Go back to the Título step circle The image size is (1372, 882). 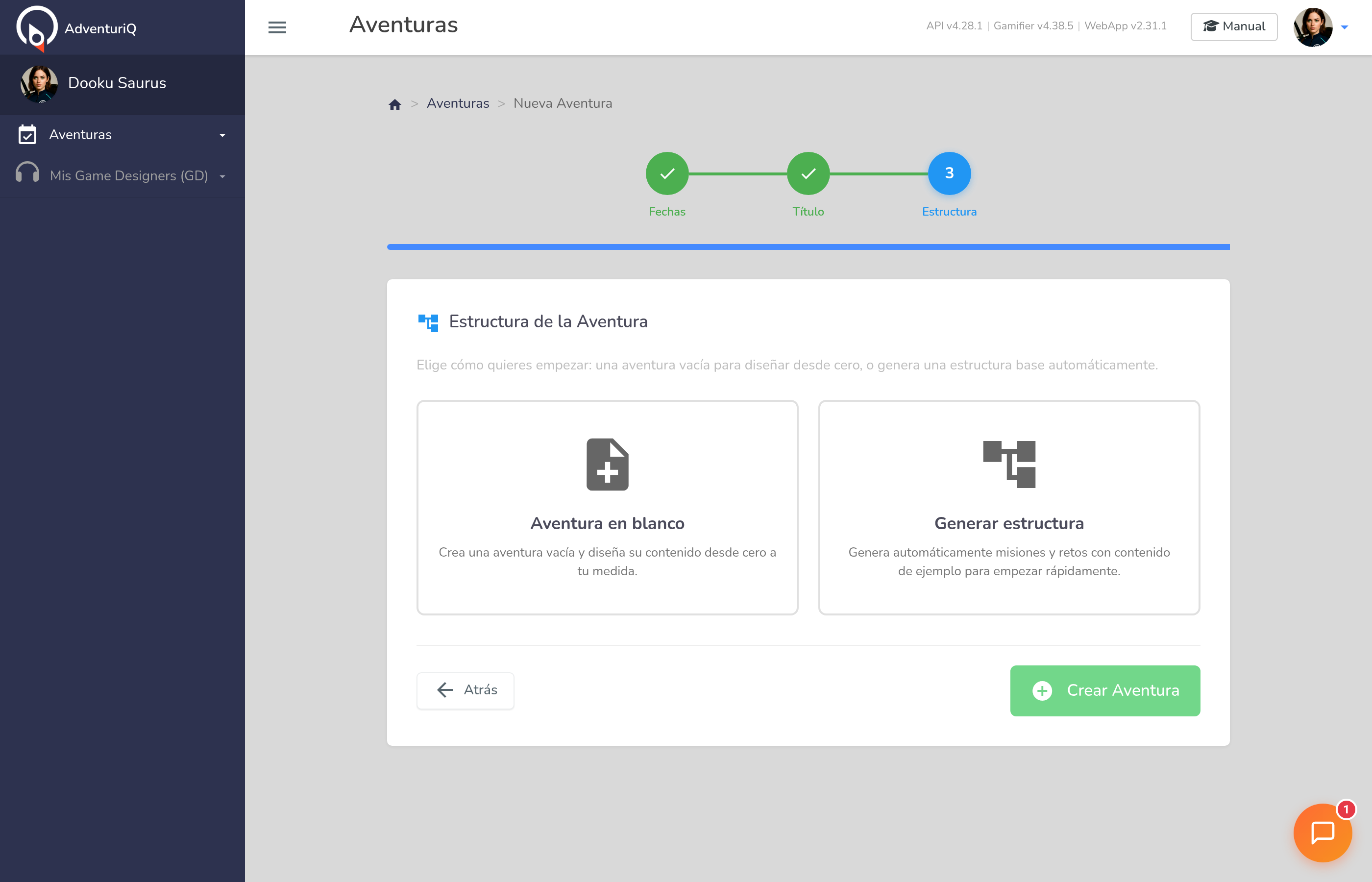(x=808, y=173)
